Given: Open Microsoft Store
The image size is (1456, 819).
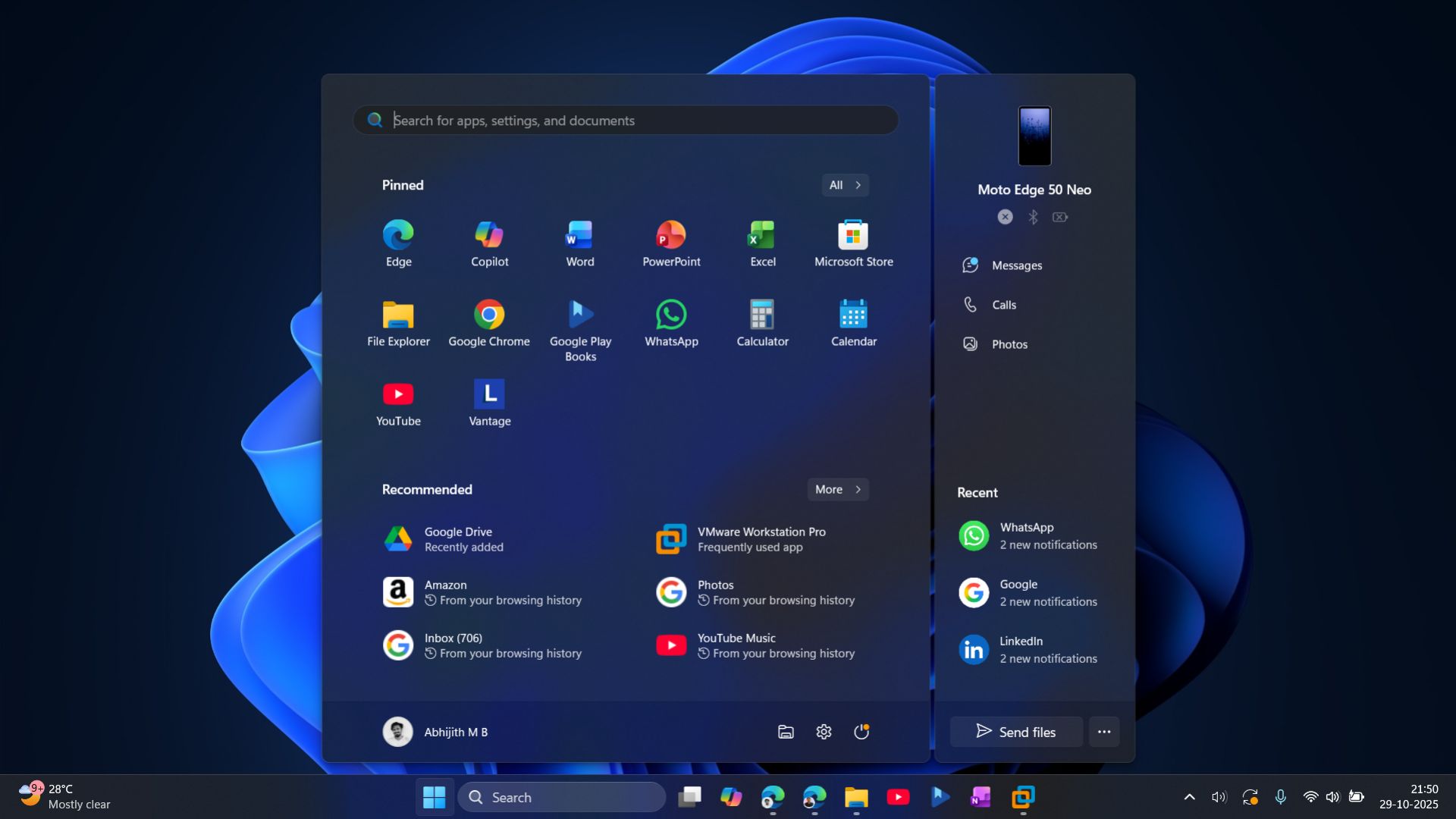Looking at the screenshot, I should 852,243.
